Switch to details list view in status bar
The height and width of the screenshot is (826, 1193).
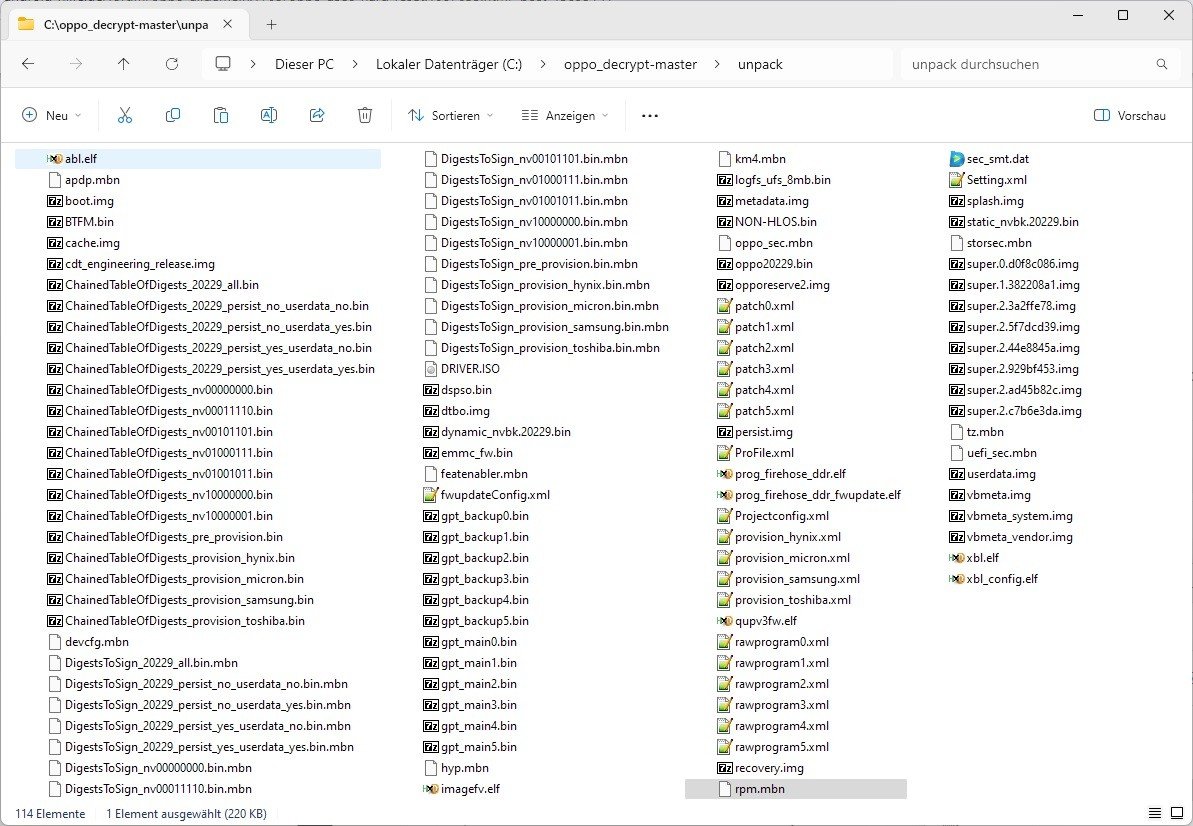(x=1155, y=813)
